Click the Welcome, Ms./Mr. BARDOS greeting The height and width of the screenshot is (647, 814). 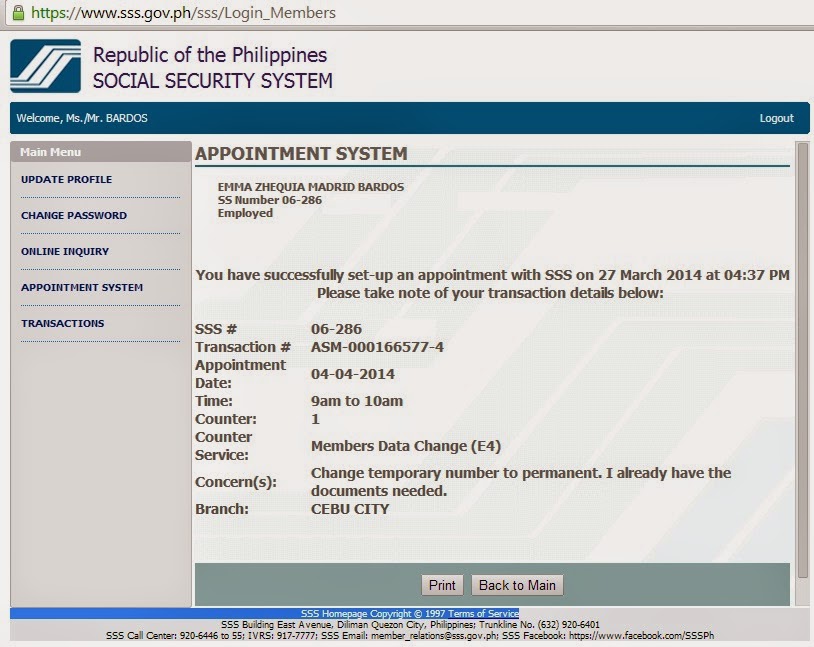pyautogui.click(x=82, y=118)
